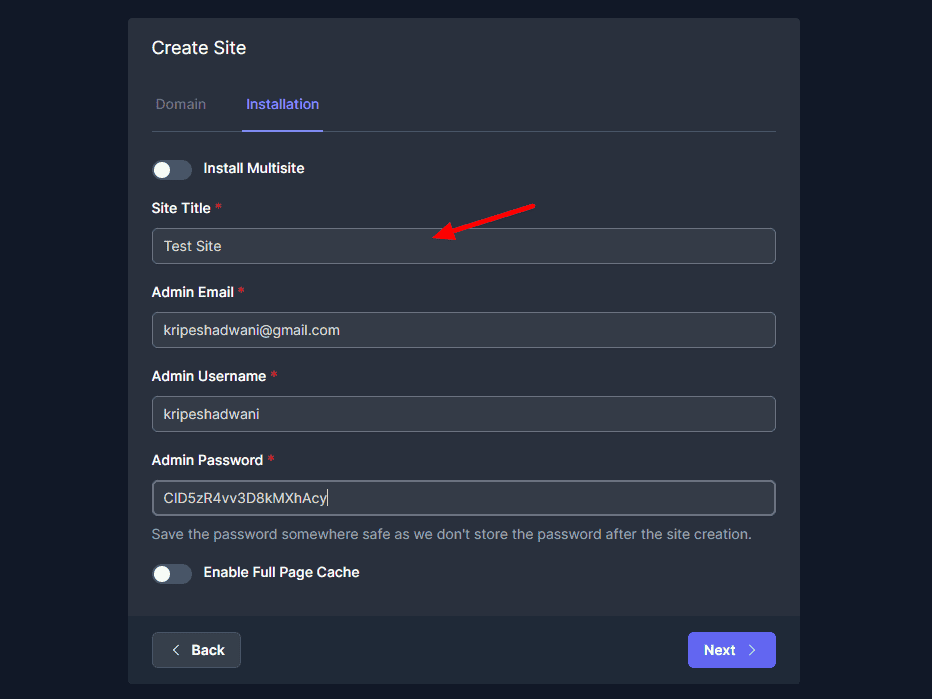Image resolution: width=932 pixels, height=699 pixels.
Task: Click the Enable Full Page Cache label
Action: pos(281,572)
